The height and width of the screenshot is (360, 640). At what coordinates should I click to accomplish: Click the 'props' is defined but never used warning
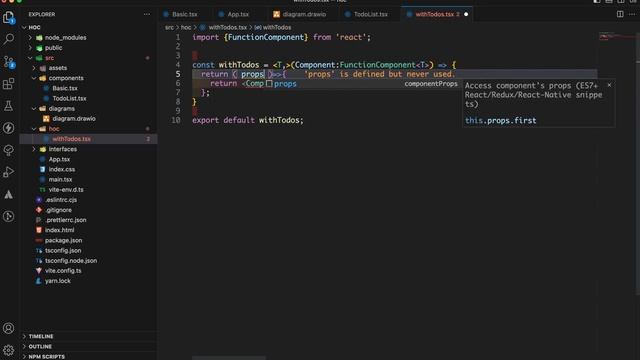[379, 74]
